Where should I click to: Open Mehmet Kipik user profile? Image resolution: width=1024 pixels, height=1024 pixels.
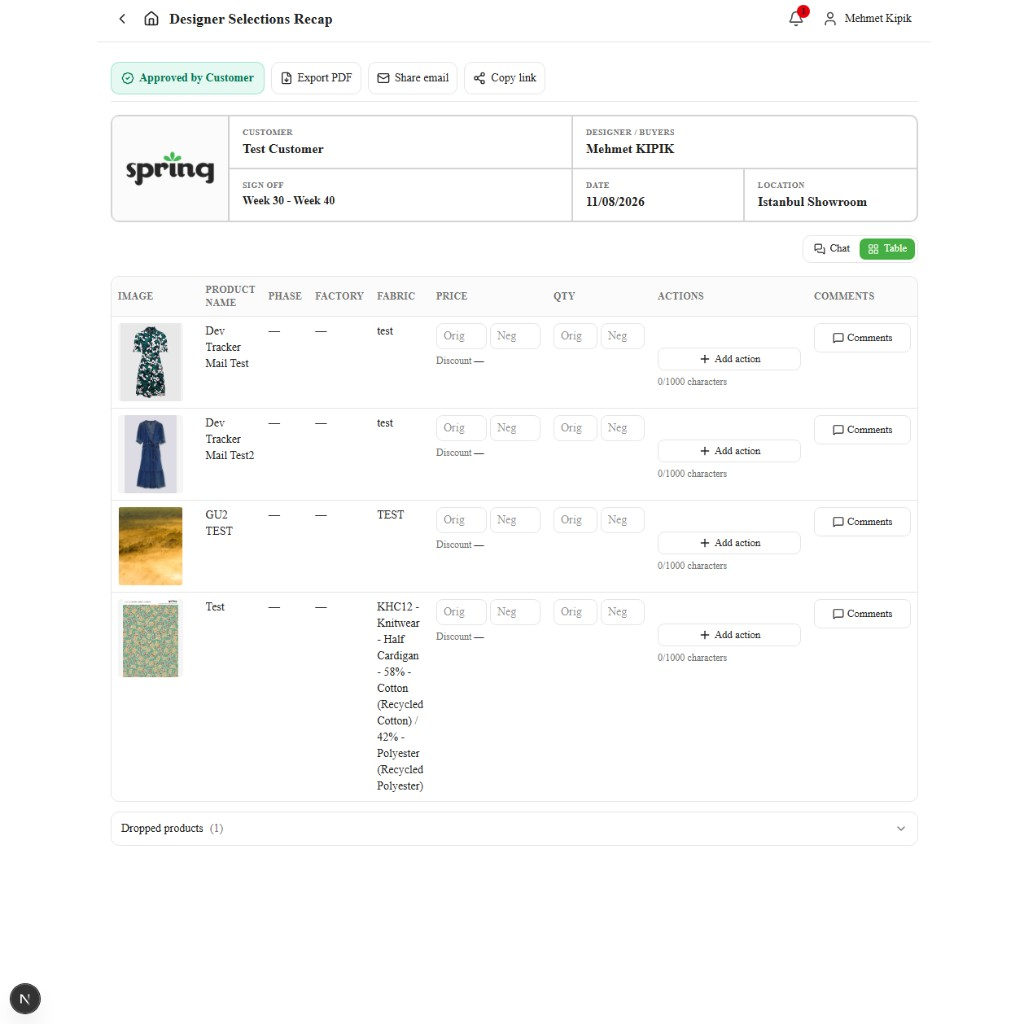click(x=868, y=18)
